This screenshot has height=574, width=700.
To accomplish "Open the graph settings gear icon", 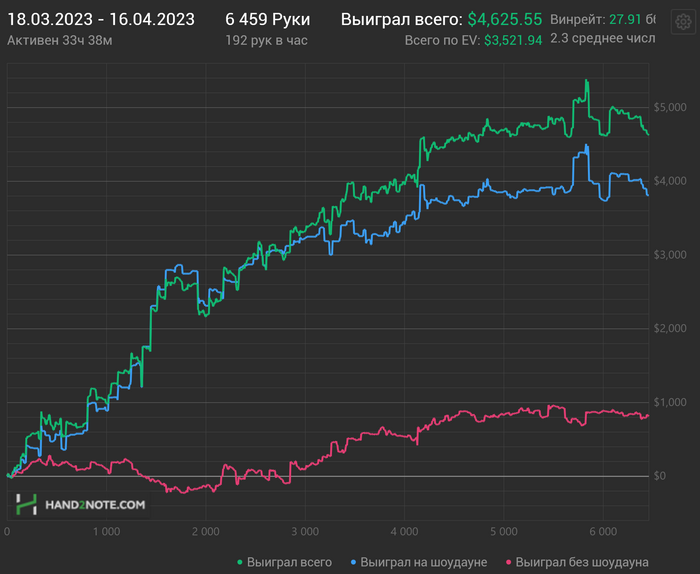I will point(683,22).
